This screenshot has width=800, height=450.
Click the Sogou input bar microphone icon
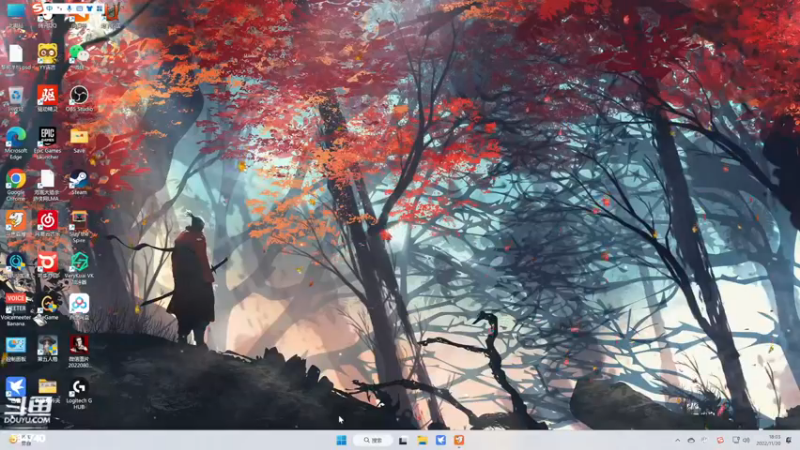[69, 9]
